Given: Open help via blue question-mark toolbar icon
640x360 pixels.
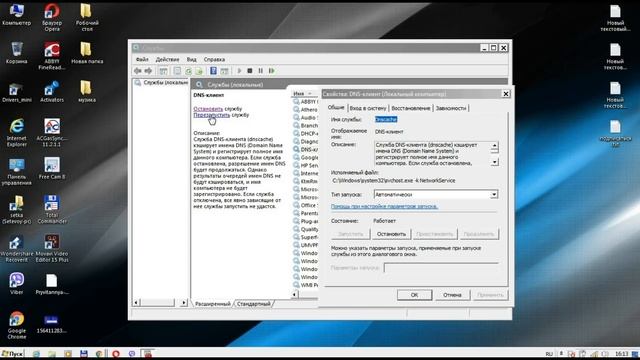Looking at the screenshot, I should coord(213,71).
